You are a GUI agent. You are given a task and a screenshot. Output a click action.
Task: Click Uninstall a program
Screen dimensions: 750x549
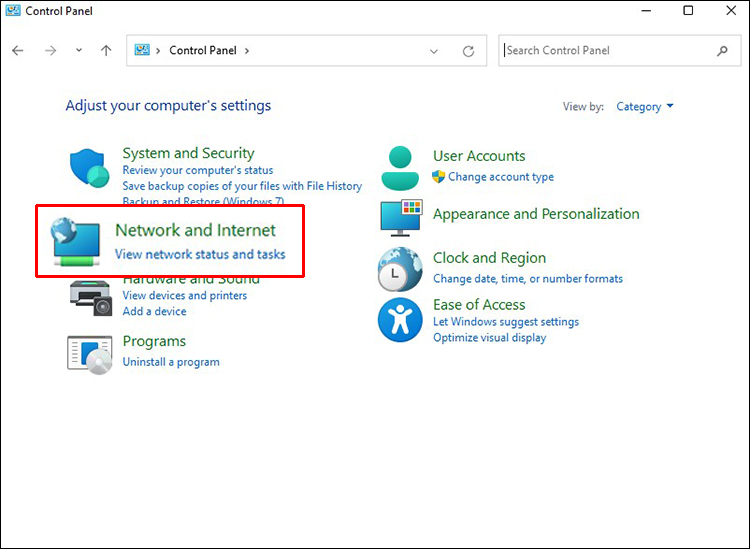point(171,362)
